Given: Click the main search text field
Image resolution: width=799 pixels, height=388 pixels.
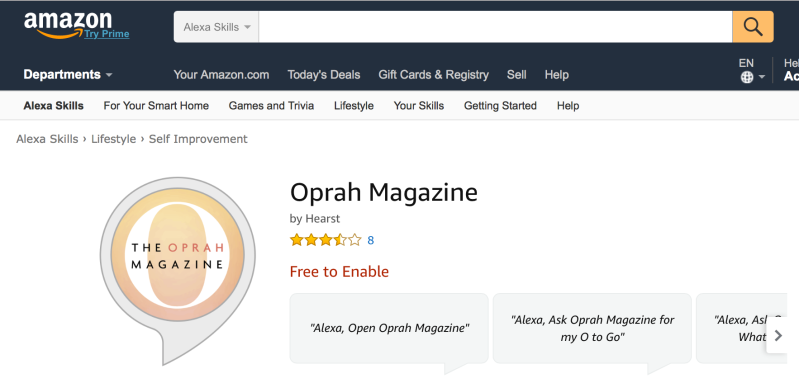Looking at the screenshot, I should (495, 27).
